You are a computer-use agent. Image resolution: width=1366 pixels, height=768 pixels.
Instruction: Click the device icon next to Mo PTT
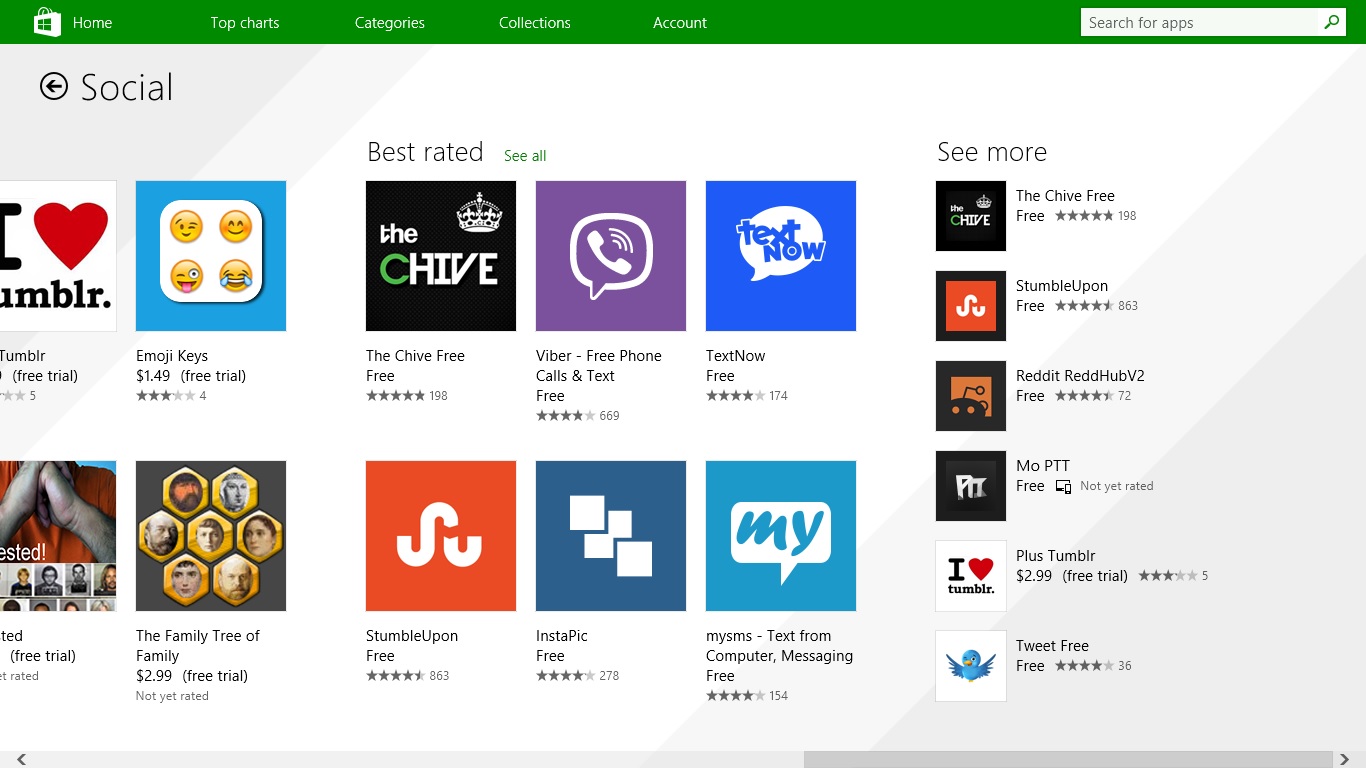[1062, 486]
